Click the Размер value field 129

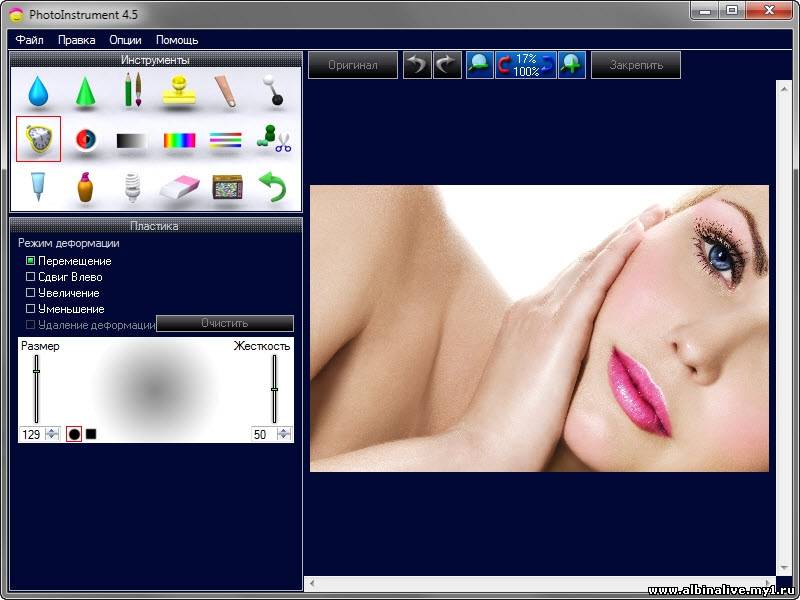coord(32,434)
